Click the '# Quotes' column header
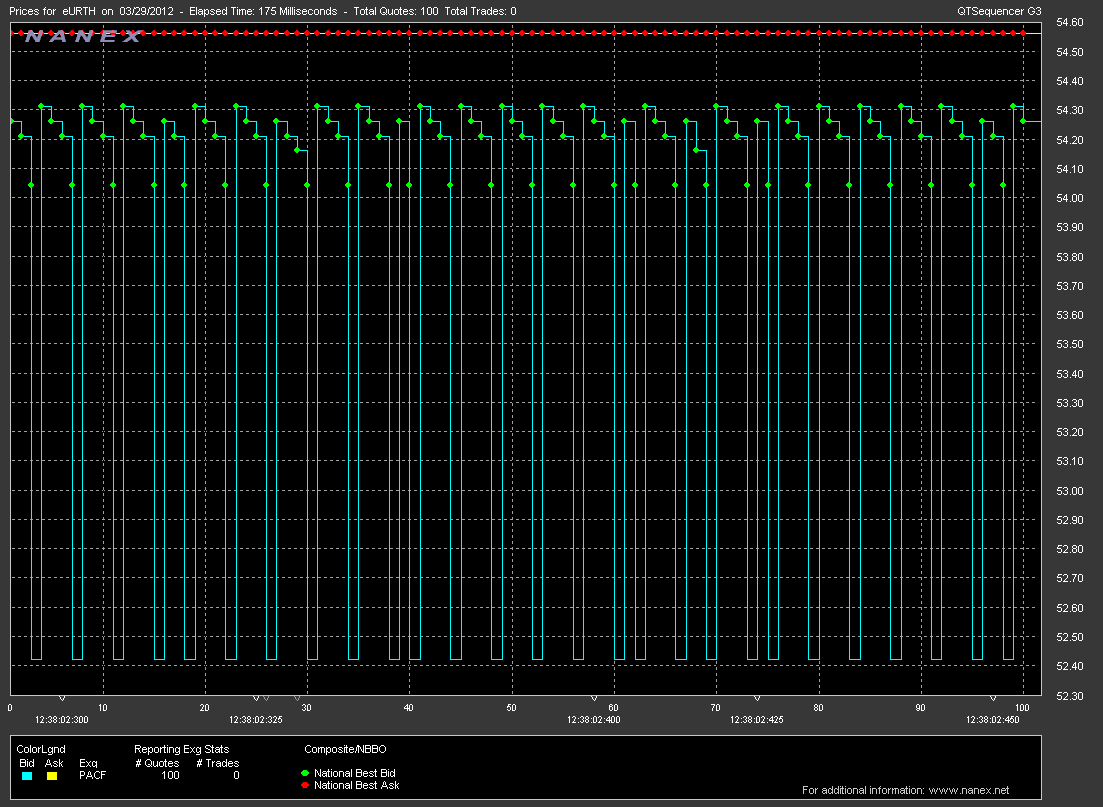The width and height of the screenshot is (1103, 807). coord(157,763)
